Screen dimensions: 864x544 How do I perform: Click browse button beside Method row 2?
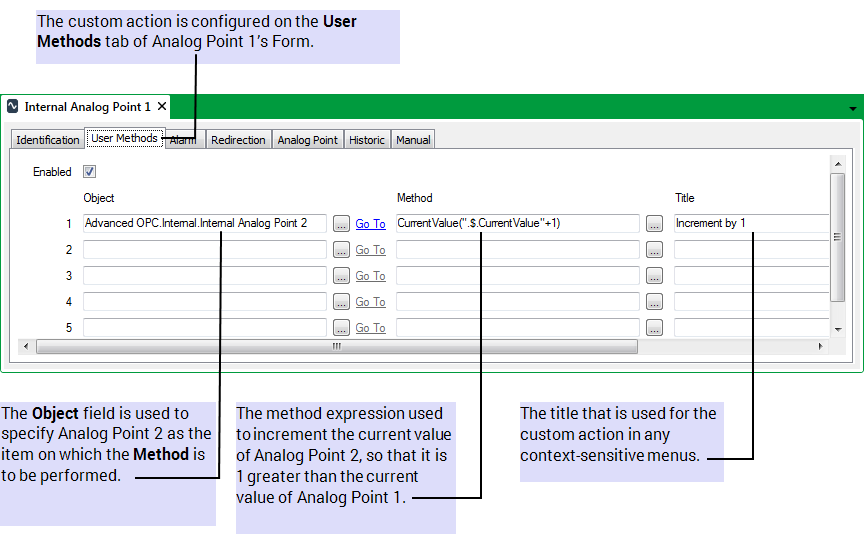click(655, 250)
